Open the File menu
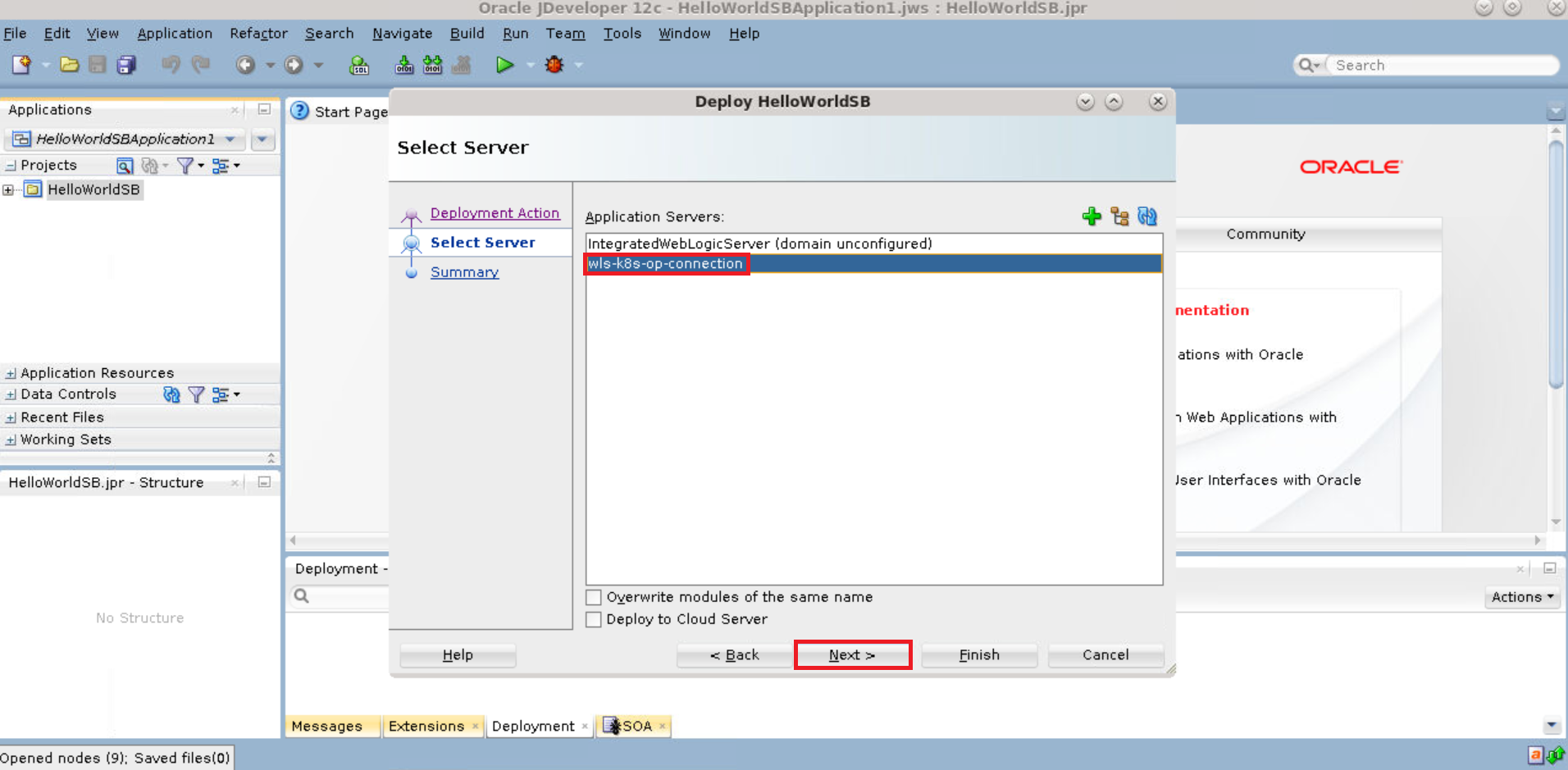Image resolution: width=1568 pixels, height=770 pixels. coord(15,34)
